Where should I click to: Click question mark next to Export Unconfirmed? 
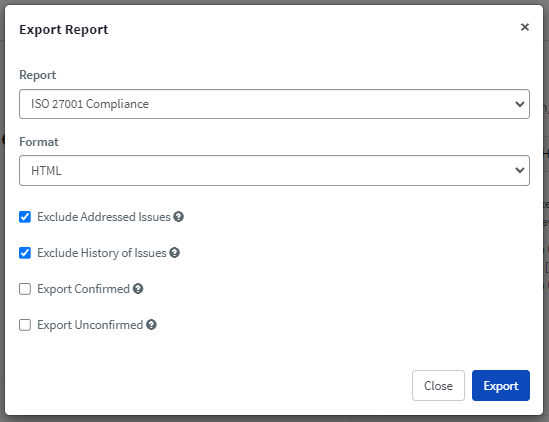coord(151,325)
